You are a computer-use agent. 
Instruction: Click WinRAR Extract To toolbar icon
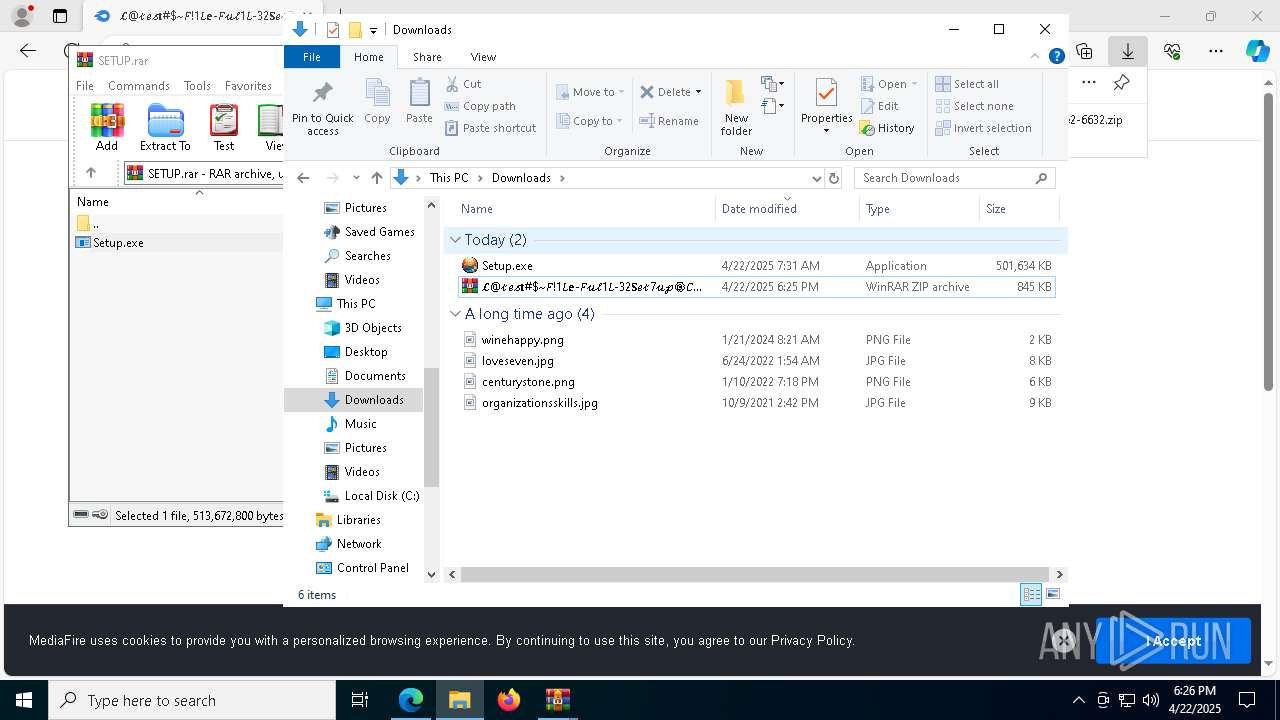(x=165, y=127)
